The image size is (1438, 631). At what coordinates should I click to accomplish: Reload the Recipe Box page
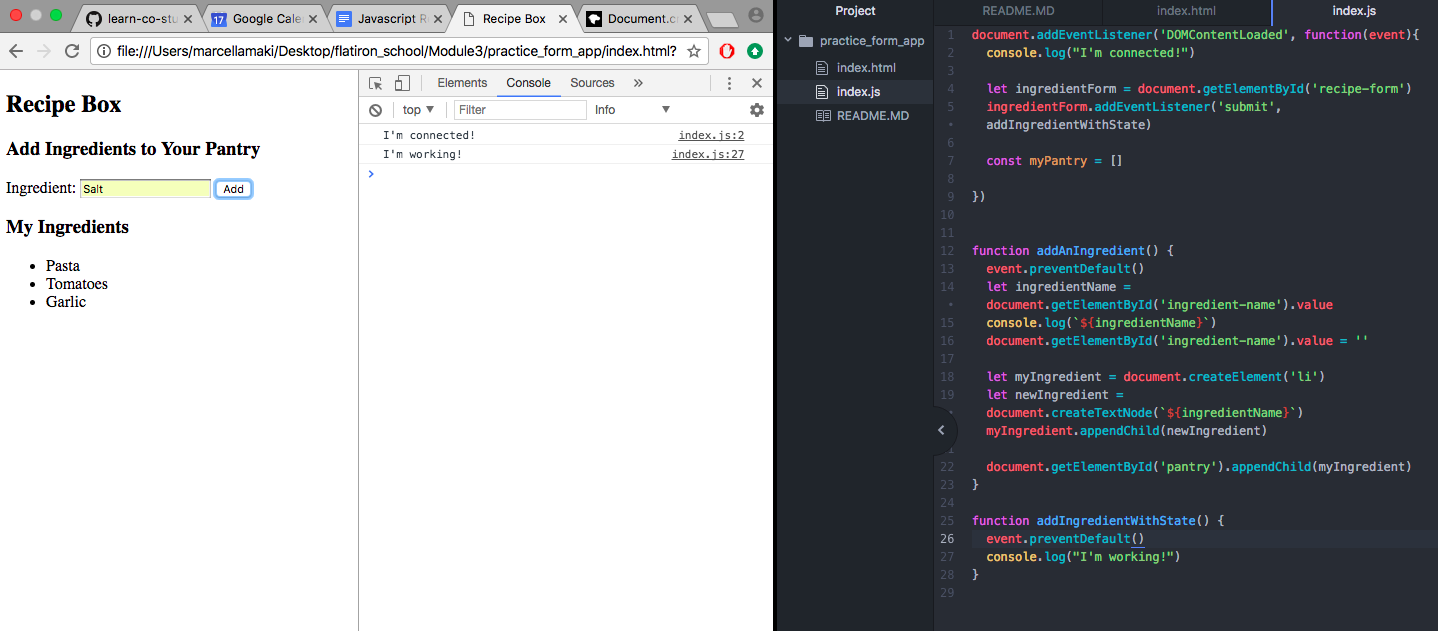pyautogui.click(x=72, y=51)
